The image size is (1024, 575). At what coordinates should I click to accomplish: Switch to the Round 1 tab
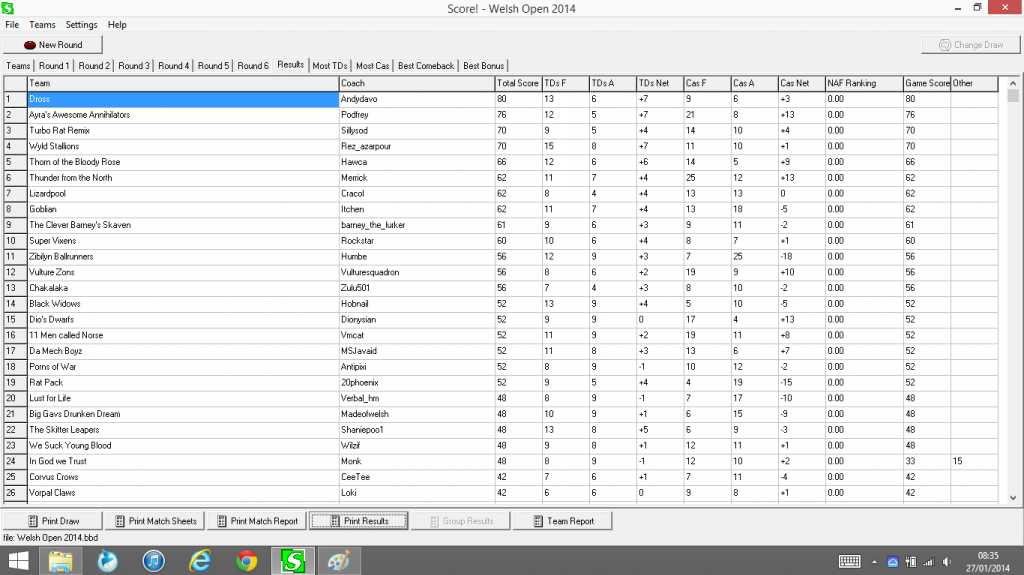point(54,66)
